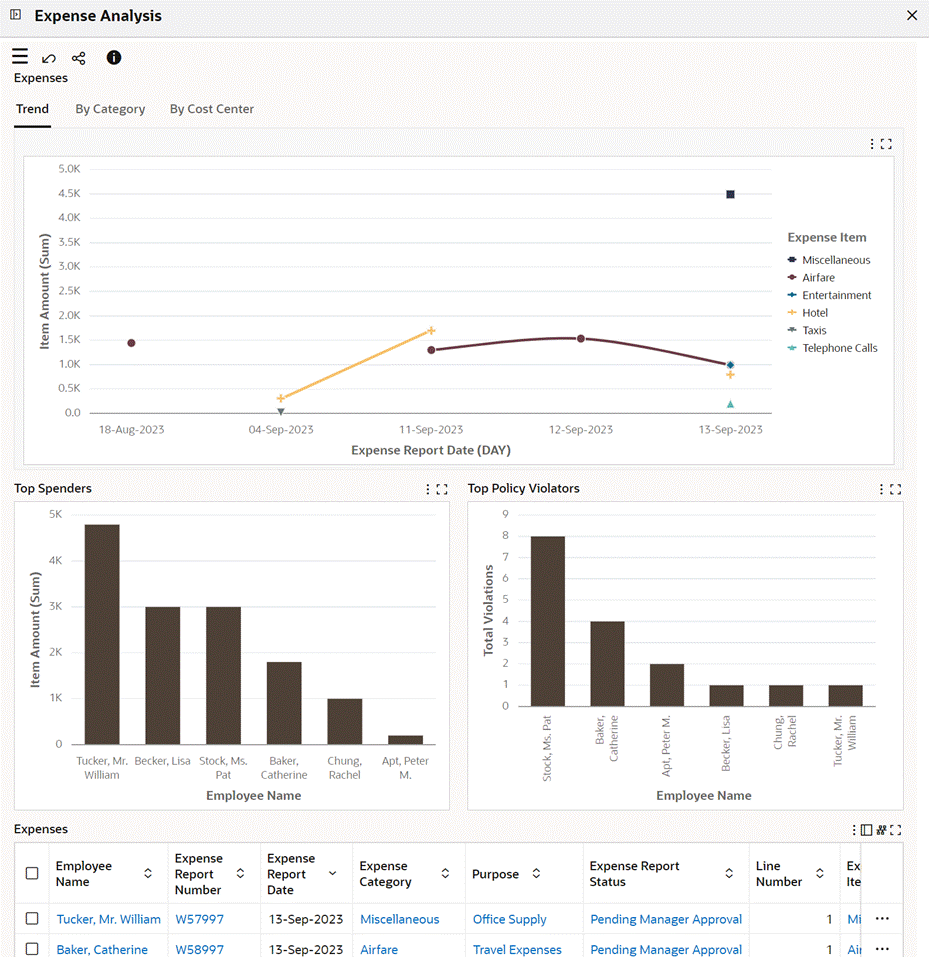Sort by Purpose column
Viewport: 936px width, 957px height.
pos(536,873)
